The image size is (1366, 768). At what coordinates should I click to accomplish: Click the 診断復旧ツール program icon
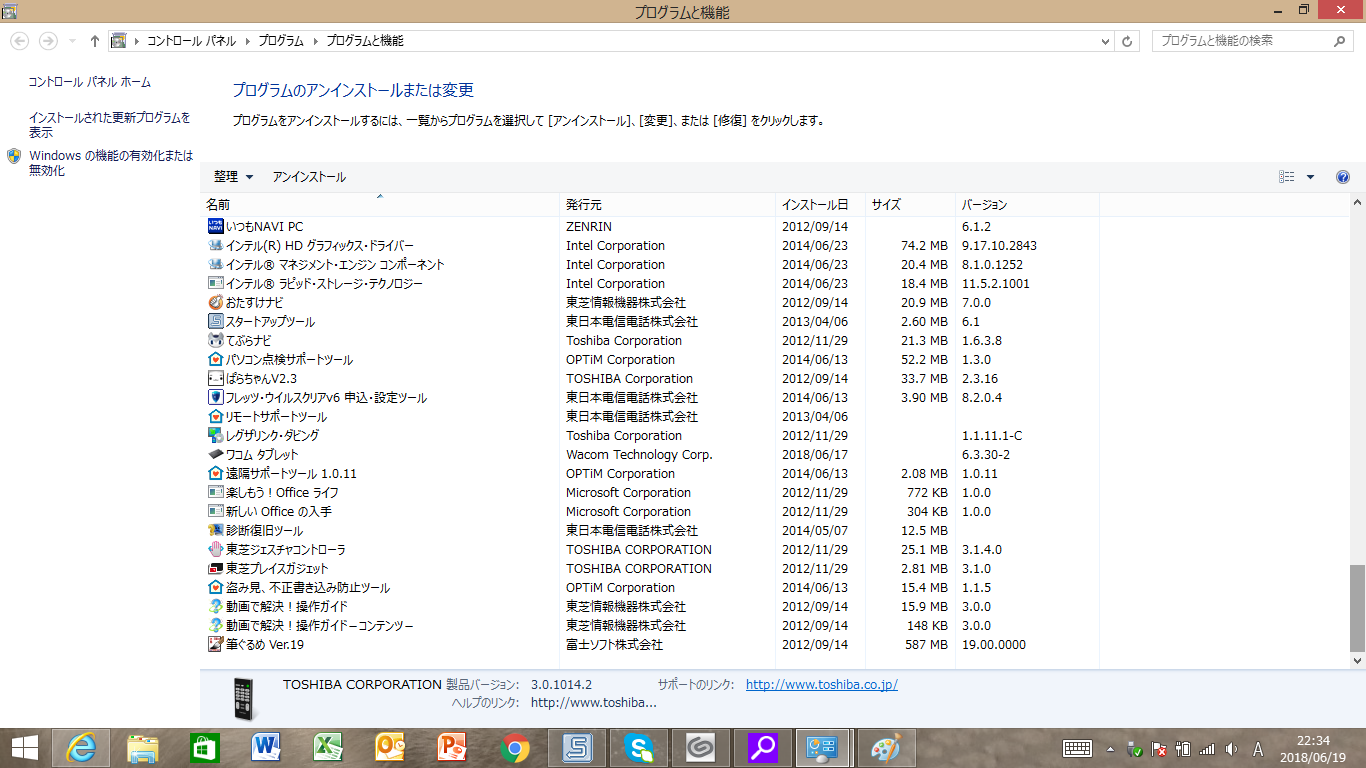click(215, 530)
